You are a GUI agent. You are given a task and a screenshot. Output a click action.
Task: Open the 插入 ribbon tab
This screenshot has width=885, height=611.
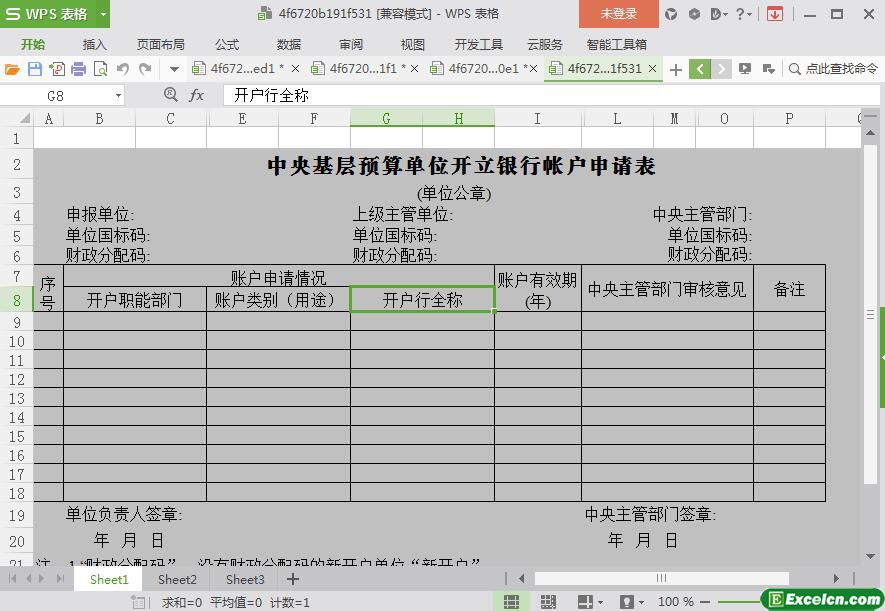(x=94, y=44)
